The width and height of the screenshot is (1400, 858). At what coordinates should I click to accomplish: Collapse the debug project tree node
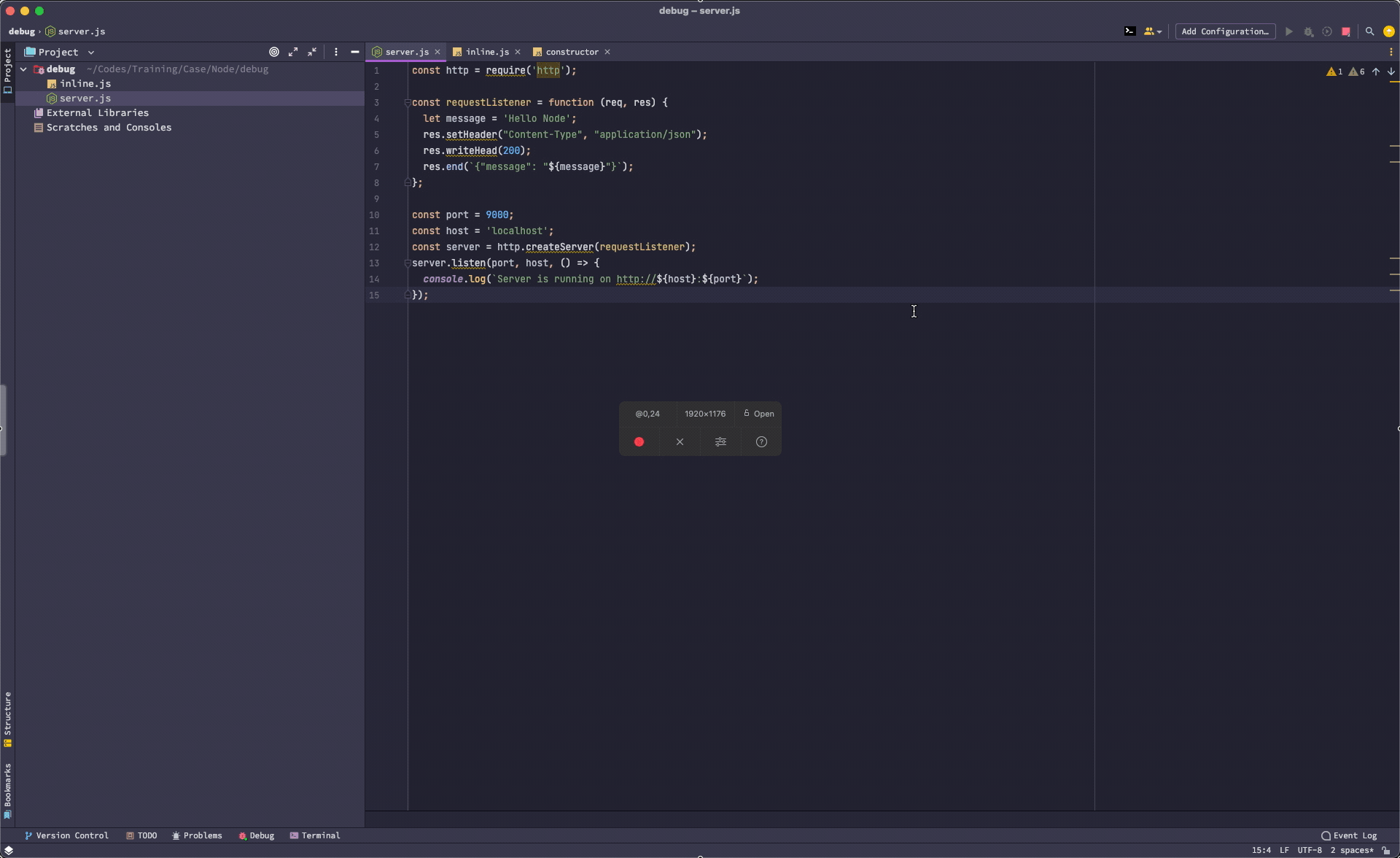point(23,69)
